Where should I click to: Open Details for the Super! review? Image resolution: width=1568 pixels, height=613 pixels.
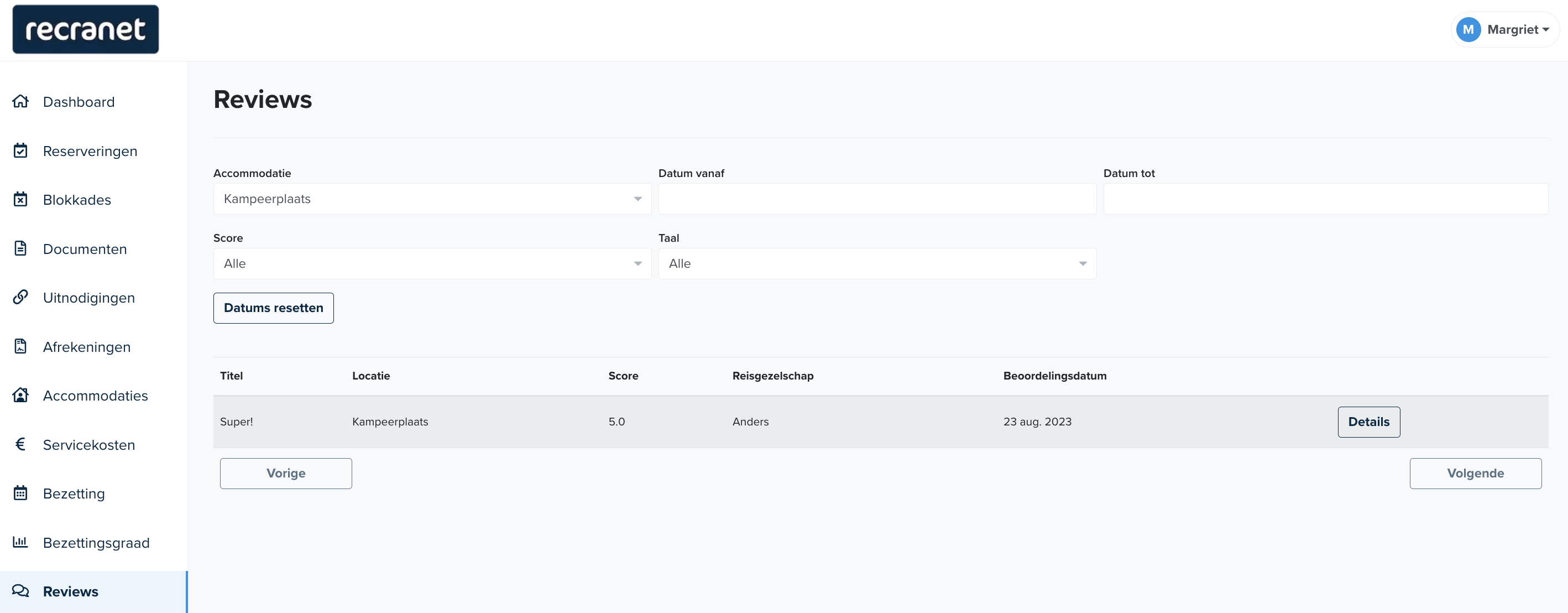1368,422
